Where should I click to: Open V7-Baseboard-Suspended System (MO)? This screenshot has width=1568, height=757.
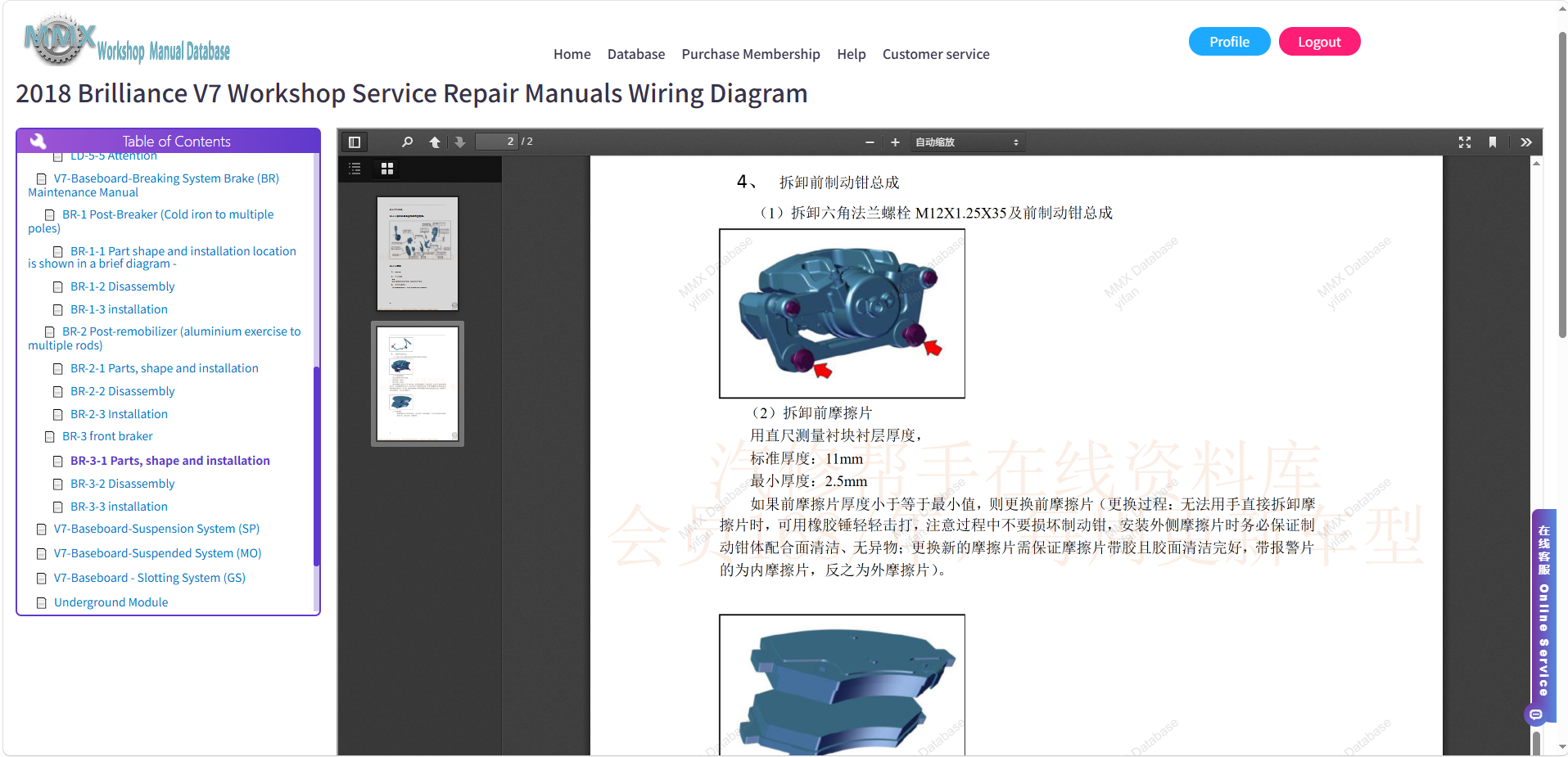tap(158, 553)
